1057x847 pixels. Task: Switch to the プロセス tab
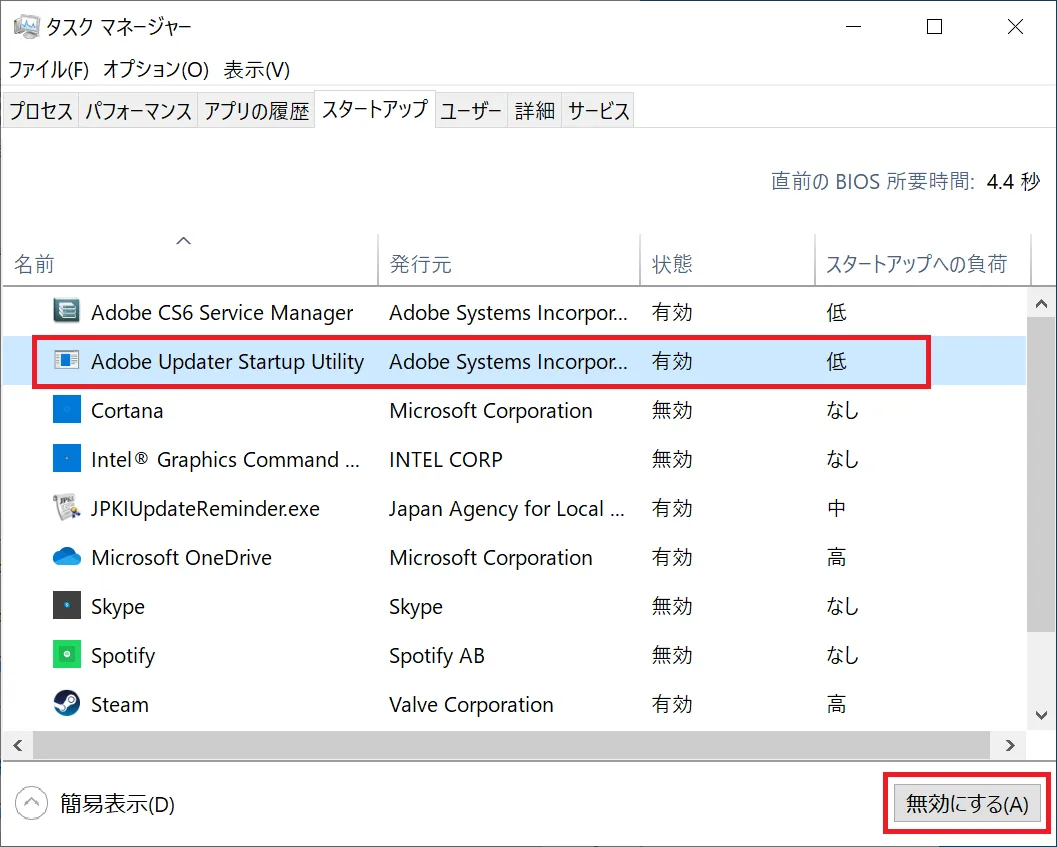[40, 111]
